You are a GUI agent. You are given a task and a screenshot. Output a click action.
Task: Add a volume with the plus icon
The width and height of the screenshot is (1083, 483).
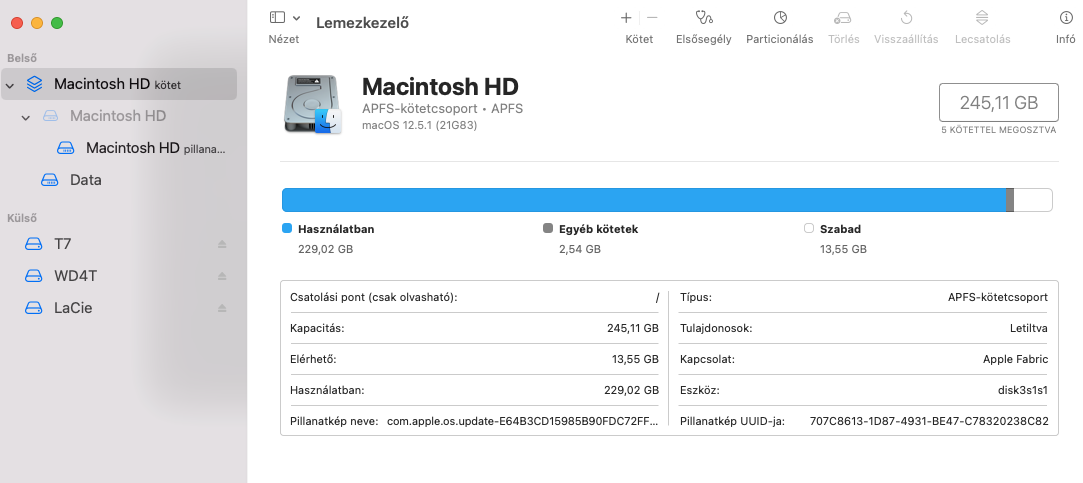pyautogui.click(x=626, y=18)
